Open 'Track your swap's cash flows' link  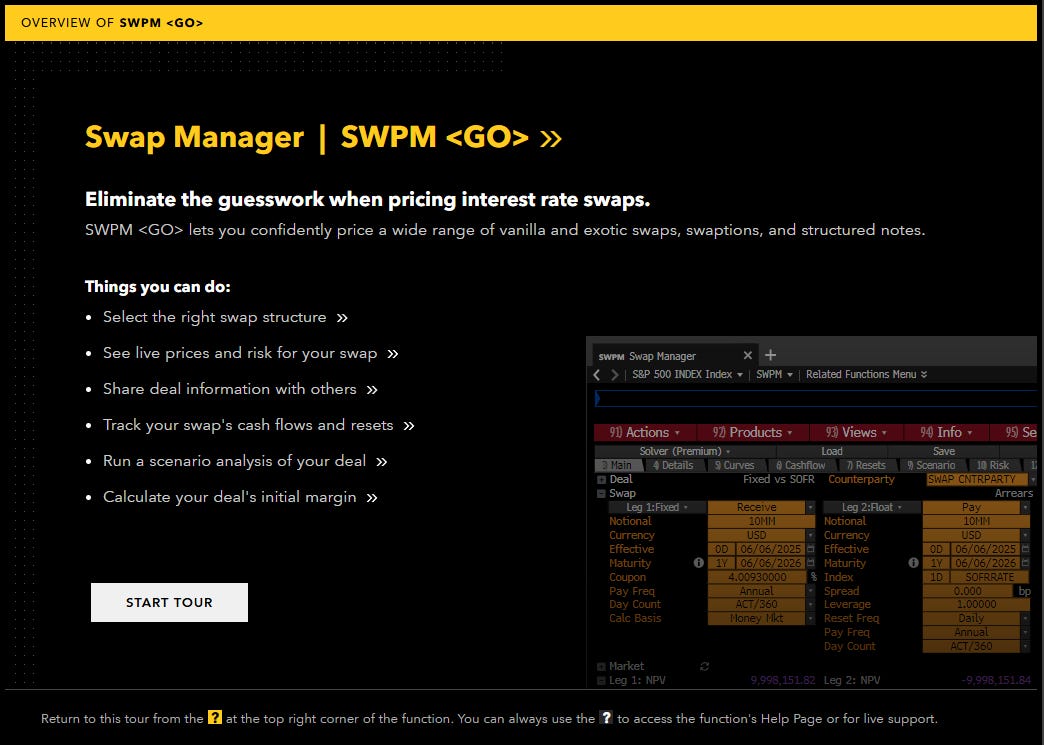click(x=258, y=425)
